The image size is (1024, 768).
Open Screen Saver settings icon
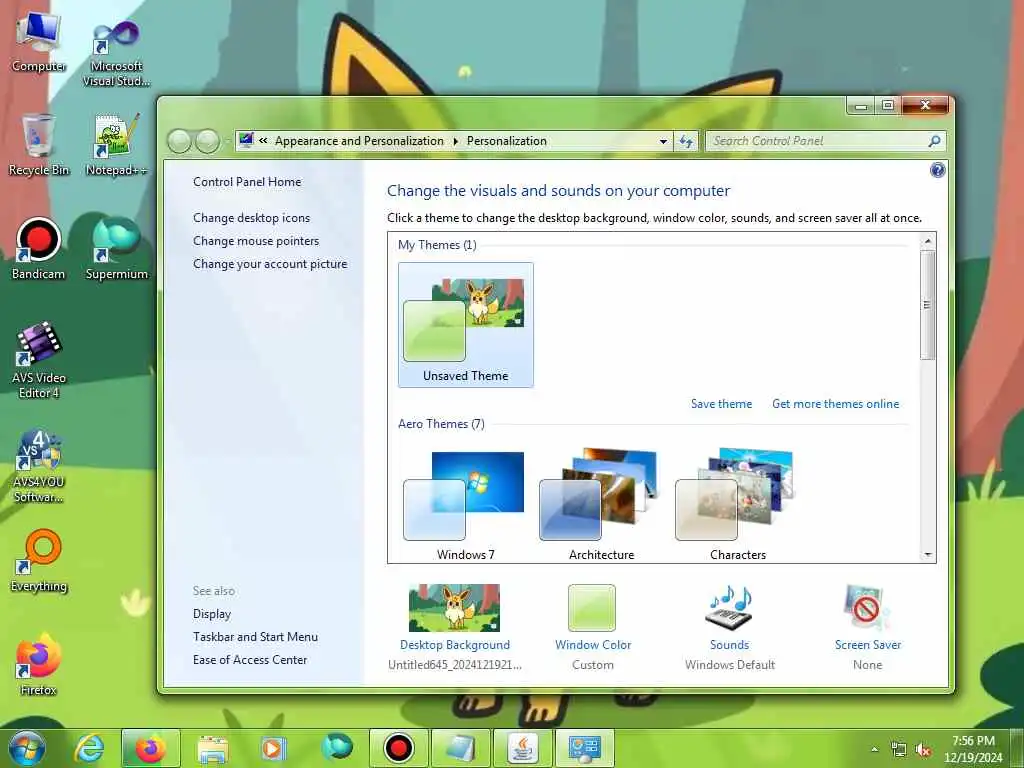pyautogui.click(x=867, y=609)
